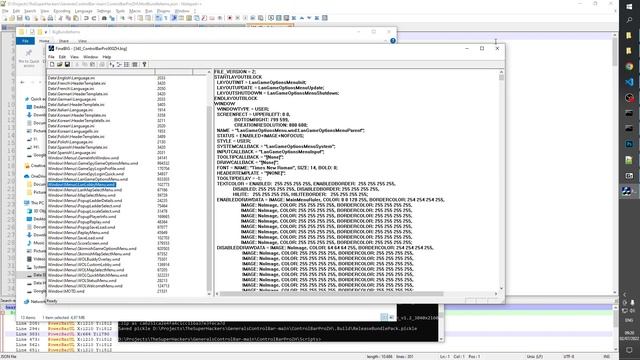Click the Print icon in Notepad++ toolbar
The image size is (640, 360).
pyautogui.click(x=51, y=18)
